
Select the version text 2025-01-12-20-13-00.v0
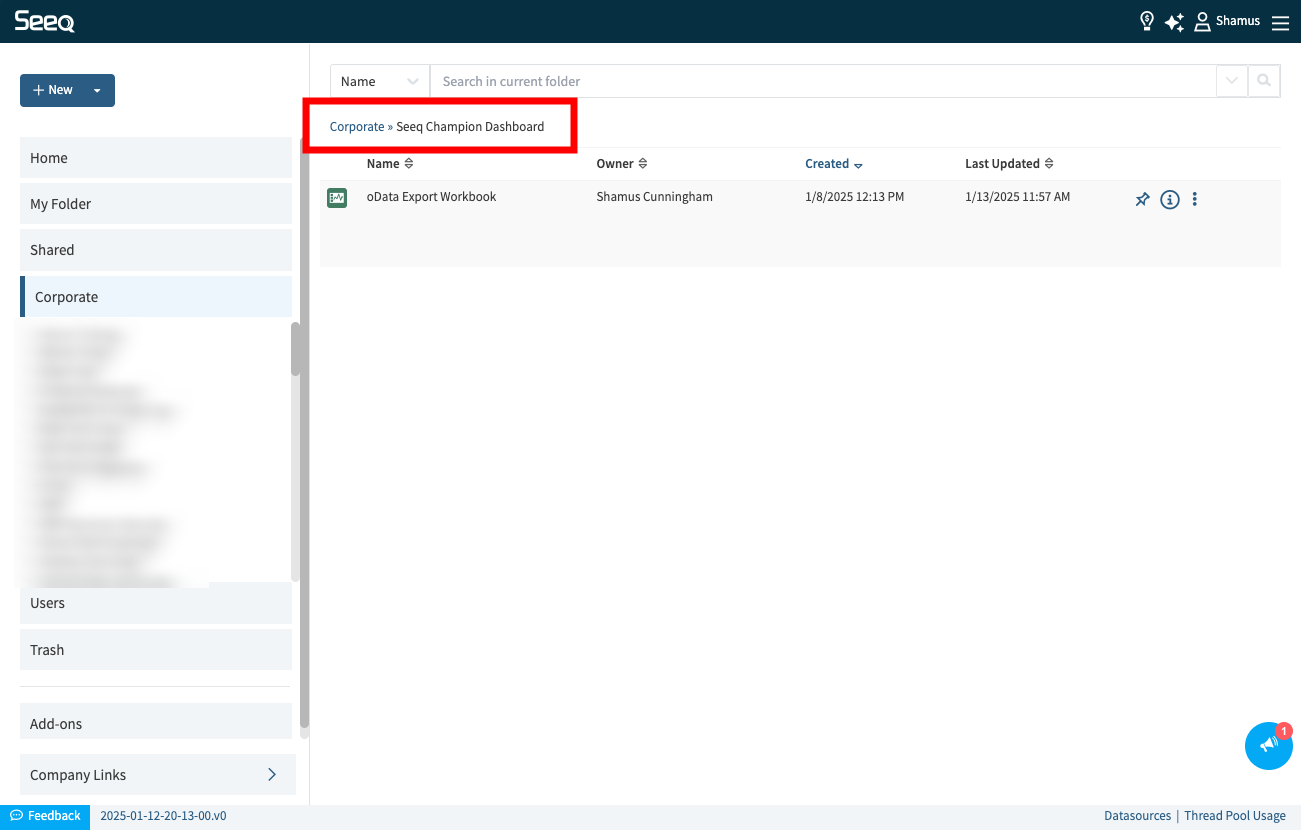click(163, 816)
